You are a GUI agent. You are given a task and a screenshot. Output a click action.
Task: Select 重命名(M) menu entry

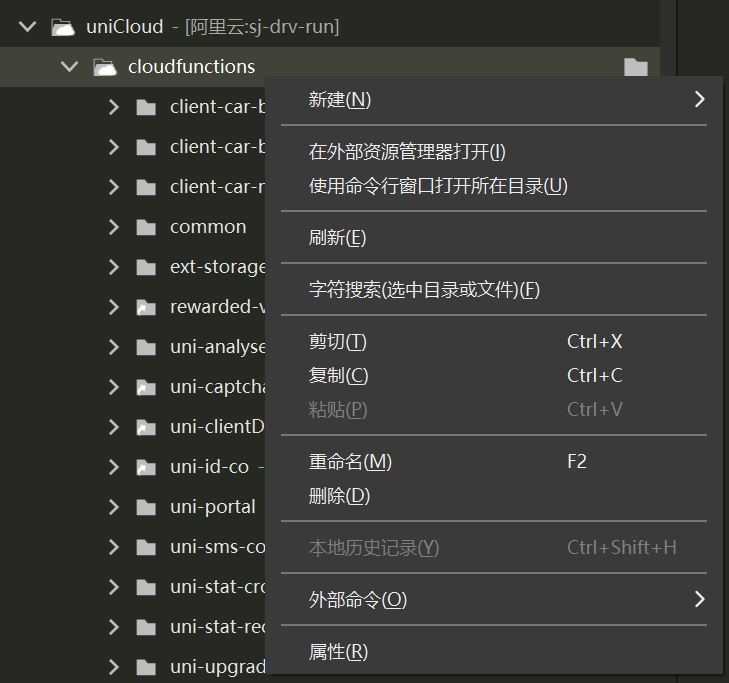pos(350,462)
